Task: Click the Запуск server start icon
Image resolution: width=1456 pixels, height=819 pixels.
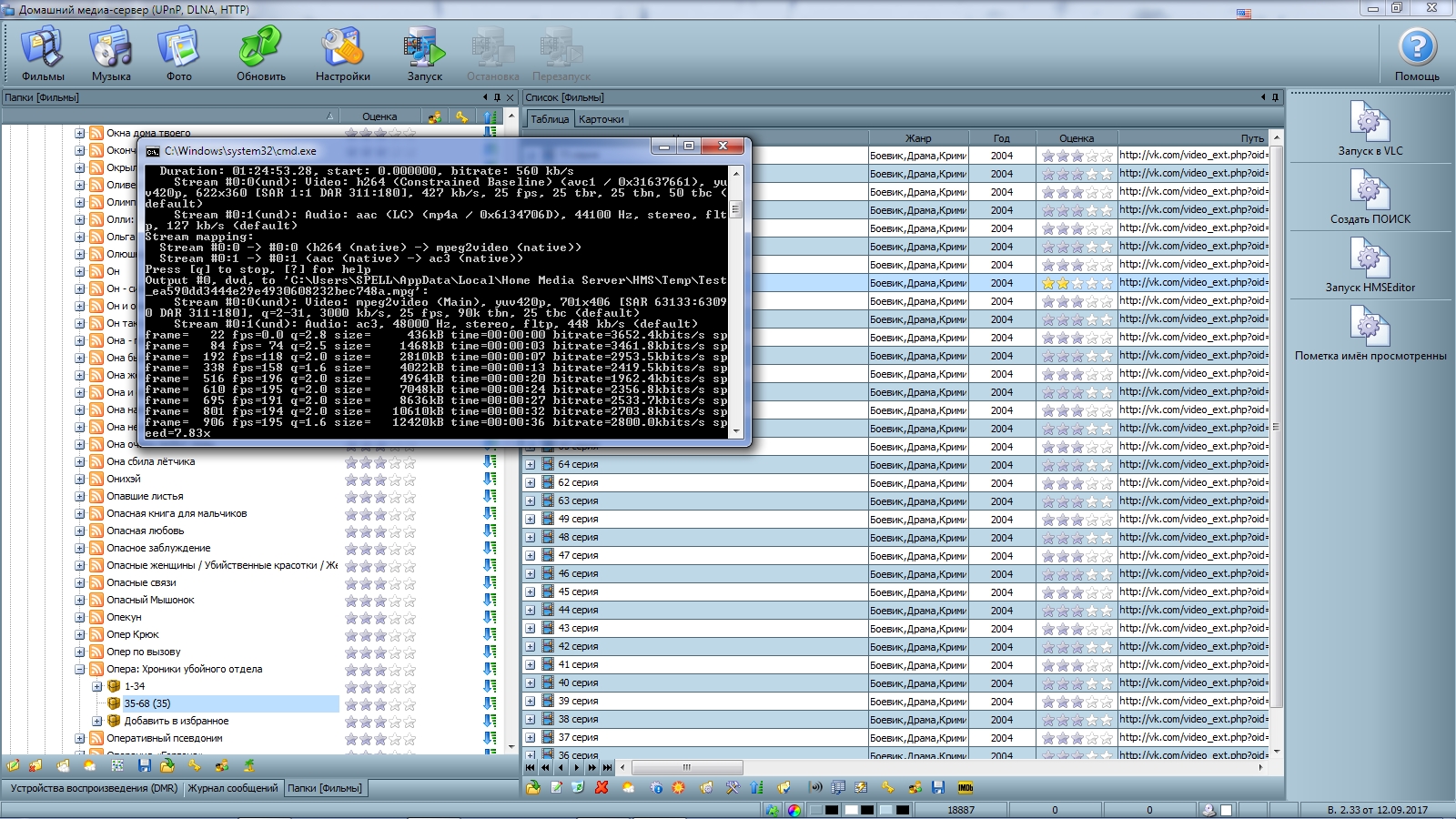Action: click(x=424, y=55)
